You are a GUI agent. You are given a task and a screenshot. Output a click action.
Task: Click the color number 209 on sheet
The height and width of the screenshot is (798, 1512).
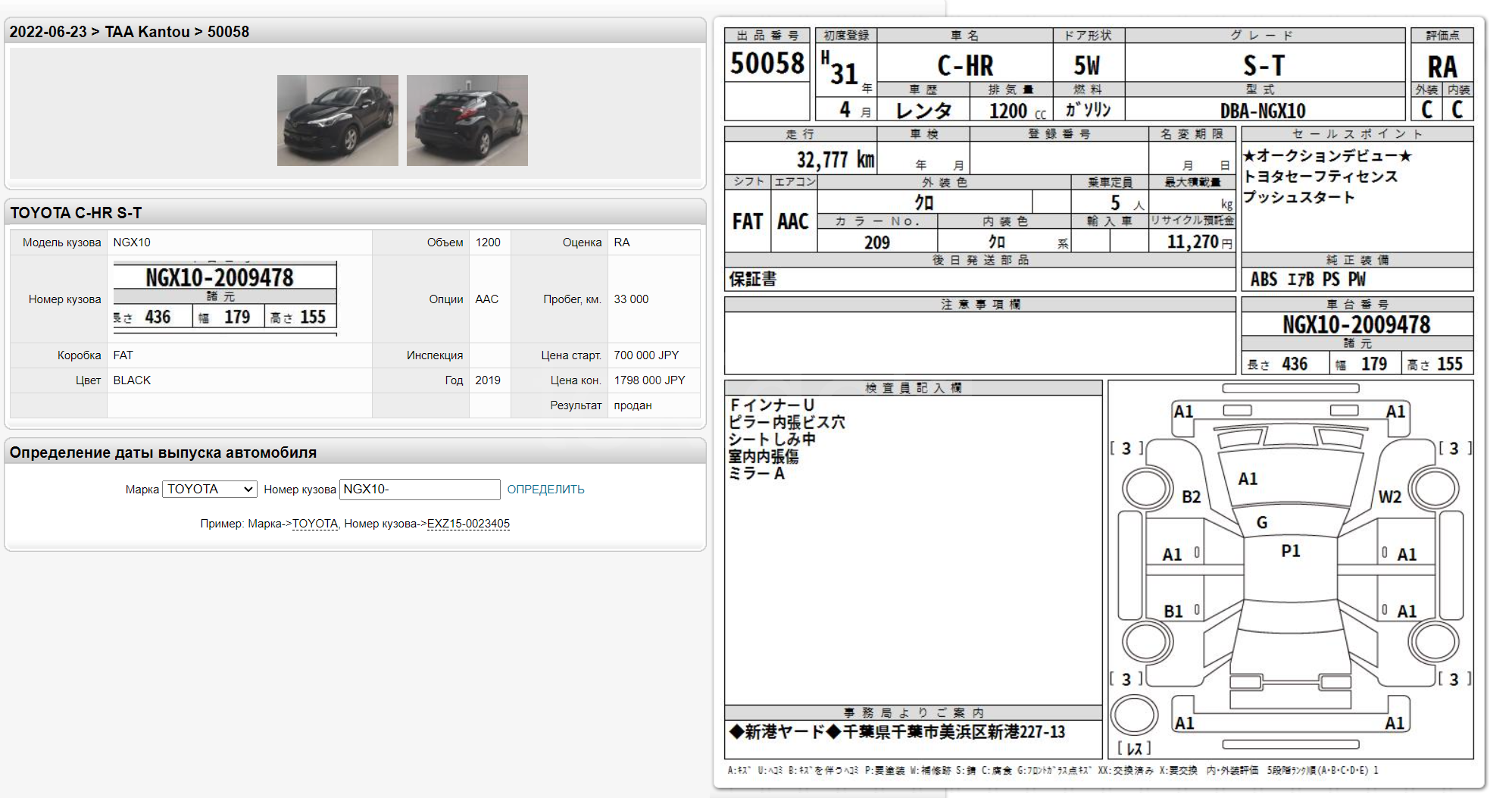[877, 243]
